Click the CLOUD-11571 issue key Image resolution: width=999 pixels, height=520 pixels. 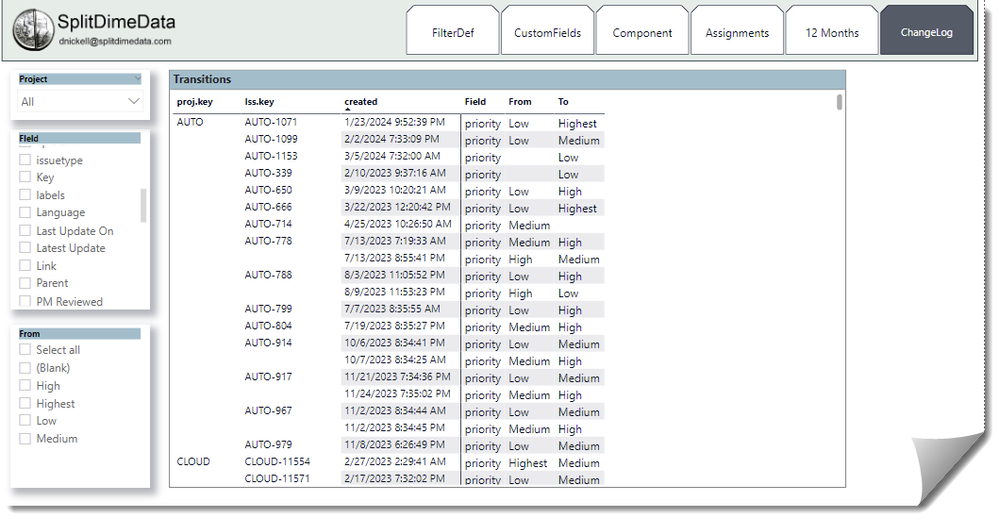[277, 478]
